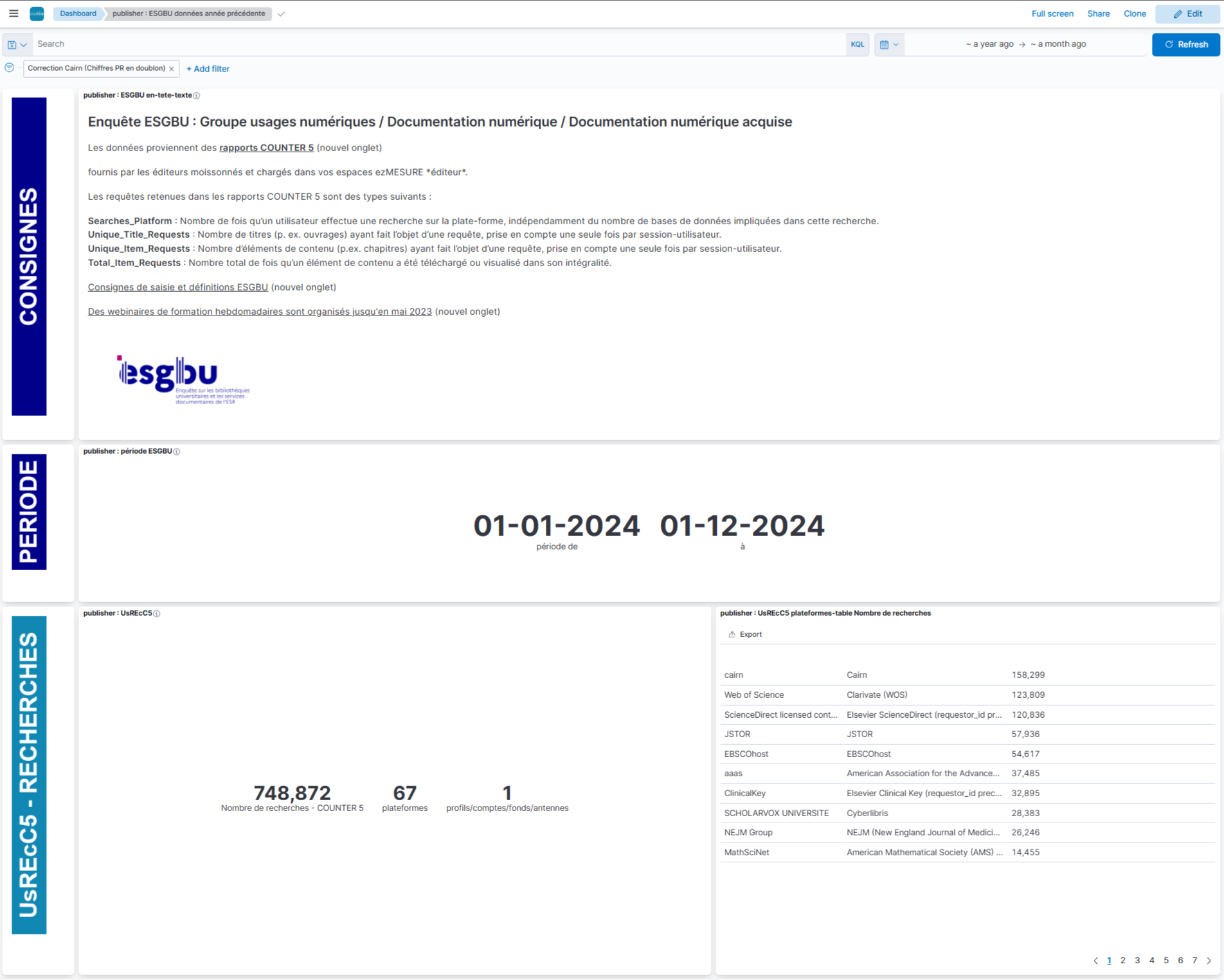Select table page 5
Screen dimensions: 1224x980
tap(1166, 961)
